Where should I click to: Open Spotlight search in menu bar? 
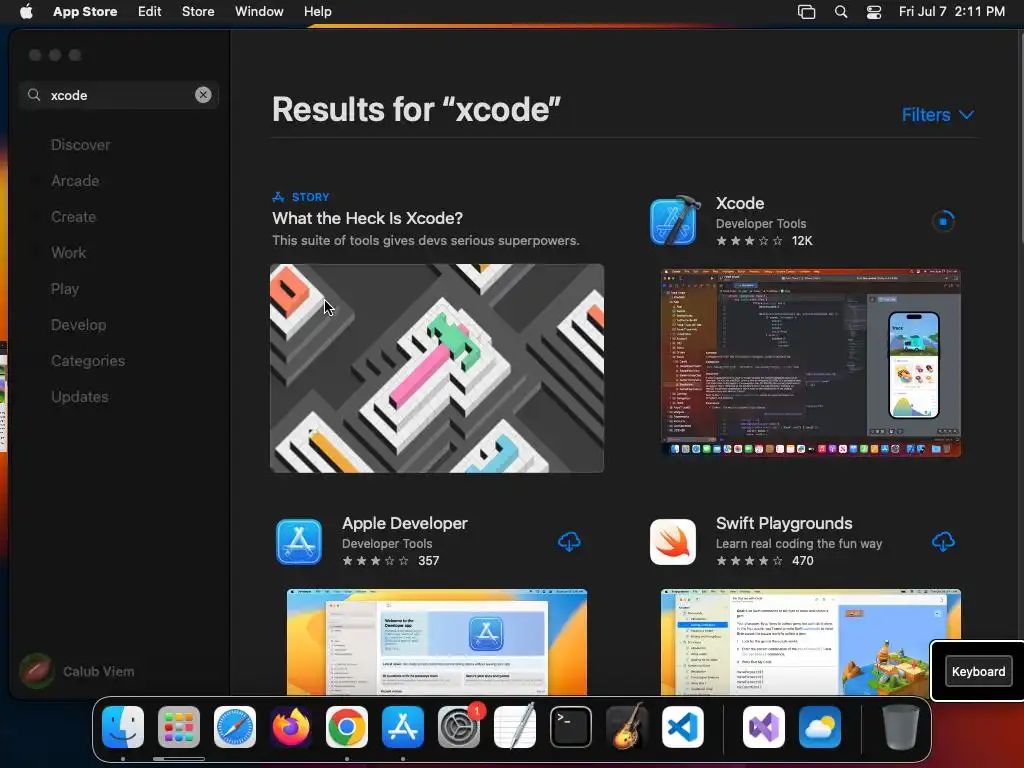tap(841, 12)
